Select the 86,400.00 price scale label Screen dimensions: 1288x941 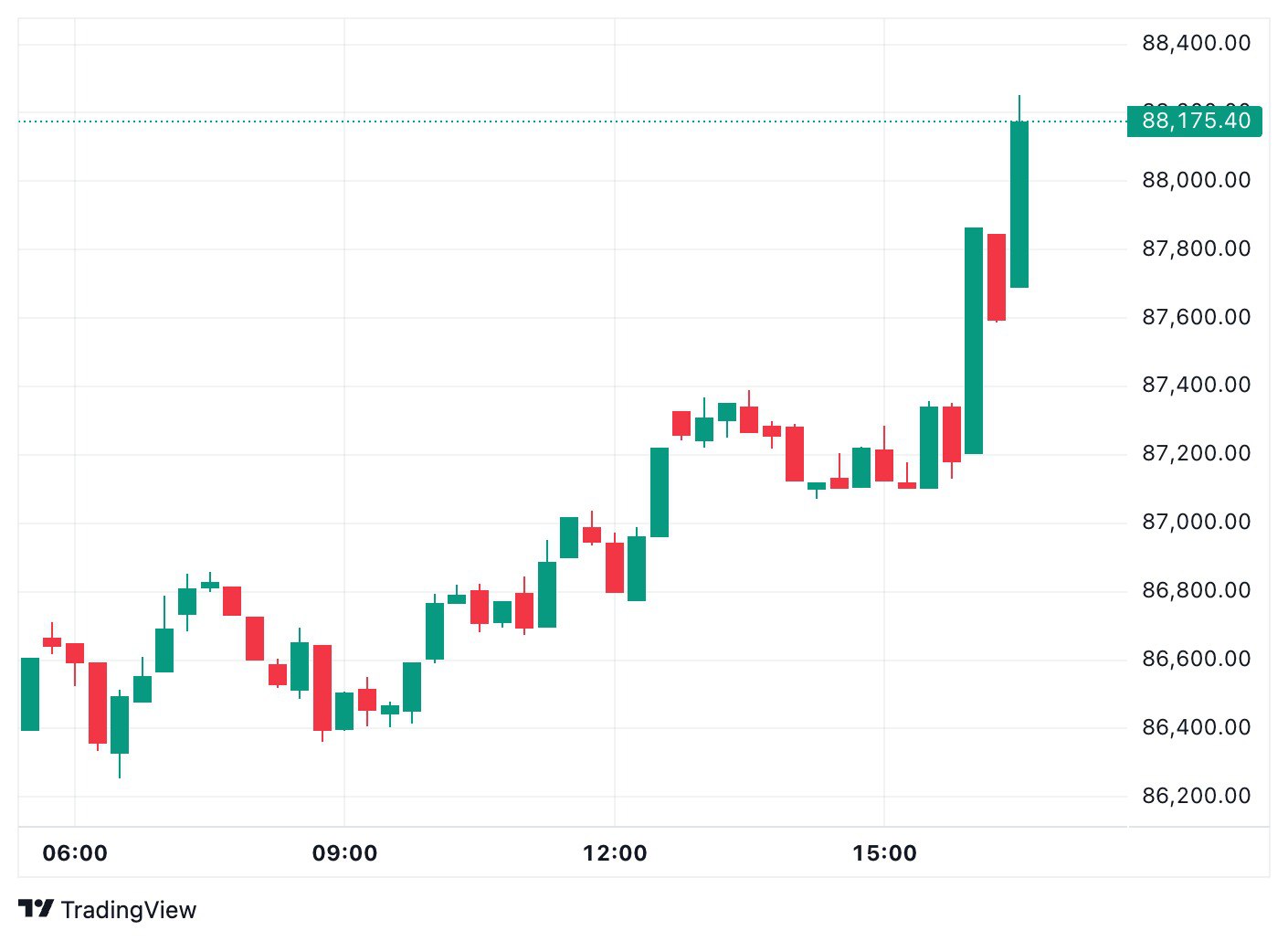1196,727
